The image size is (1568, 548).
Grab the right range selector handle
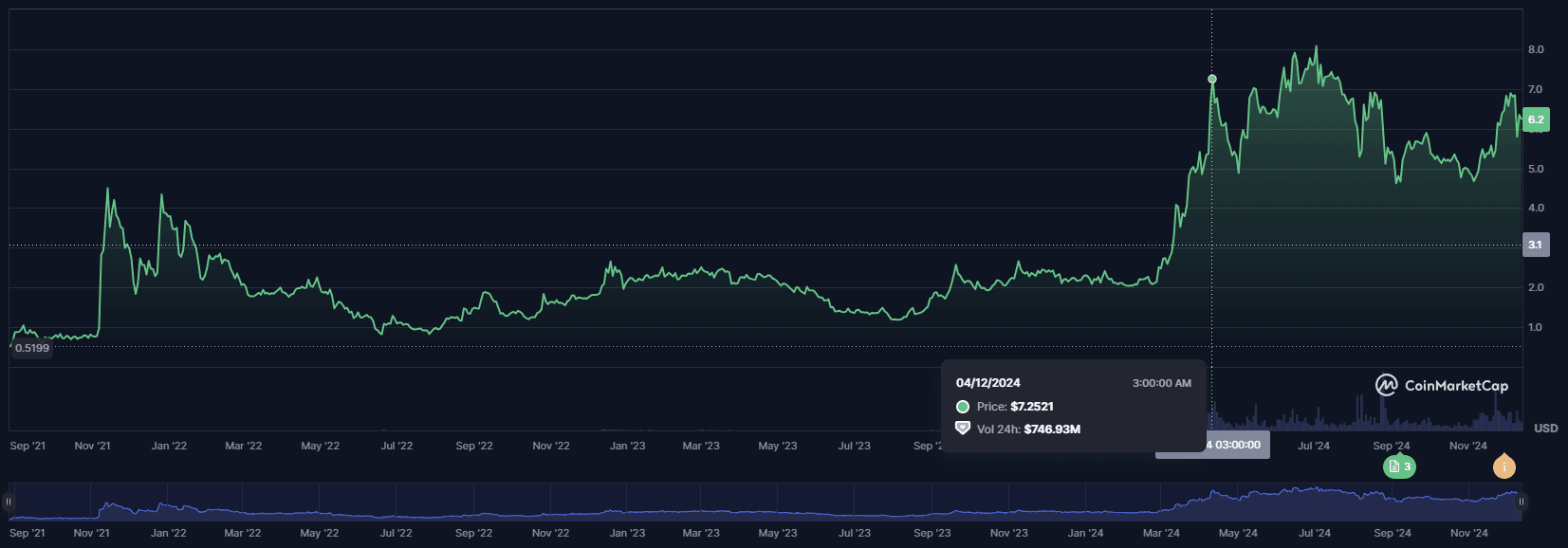[x=1521, y=502]
